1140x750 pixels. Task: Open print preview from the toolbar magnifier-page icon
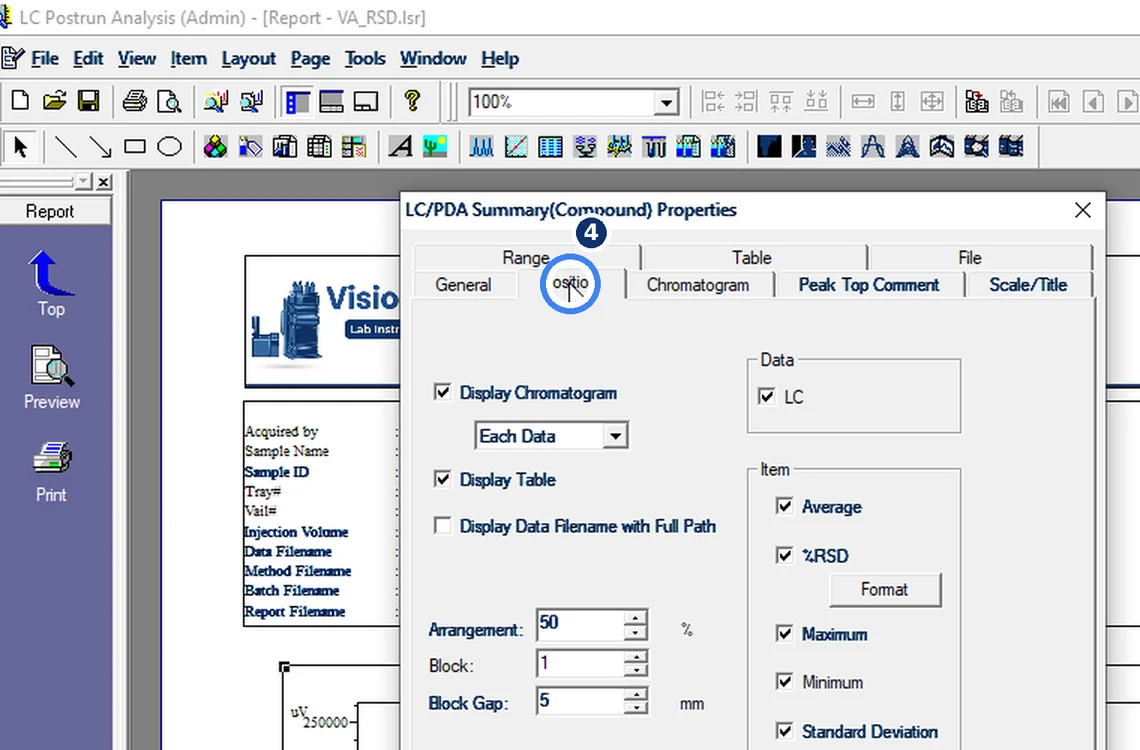pos(169,101)
